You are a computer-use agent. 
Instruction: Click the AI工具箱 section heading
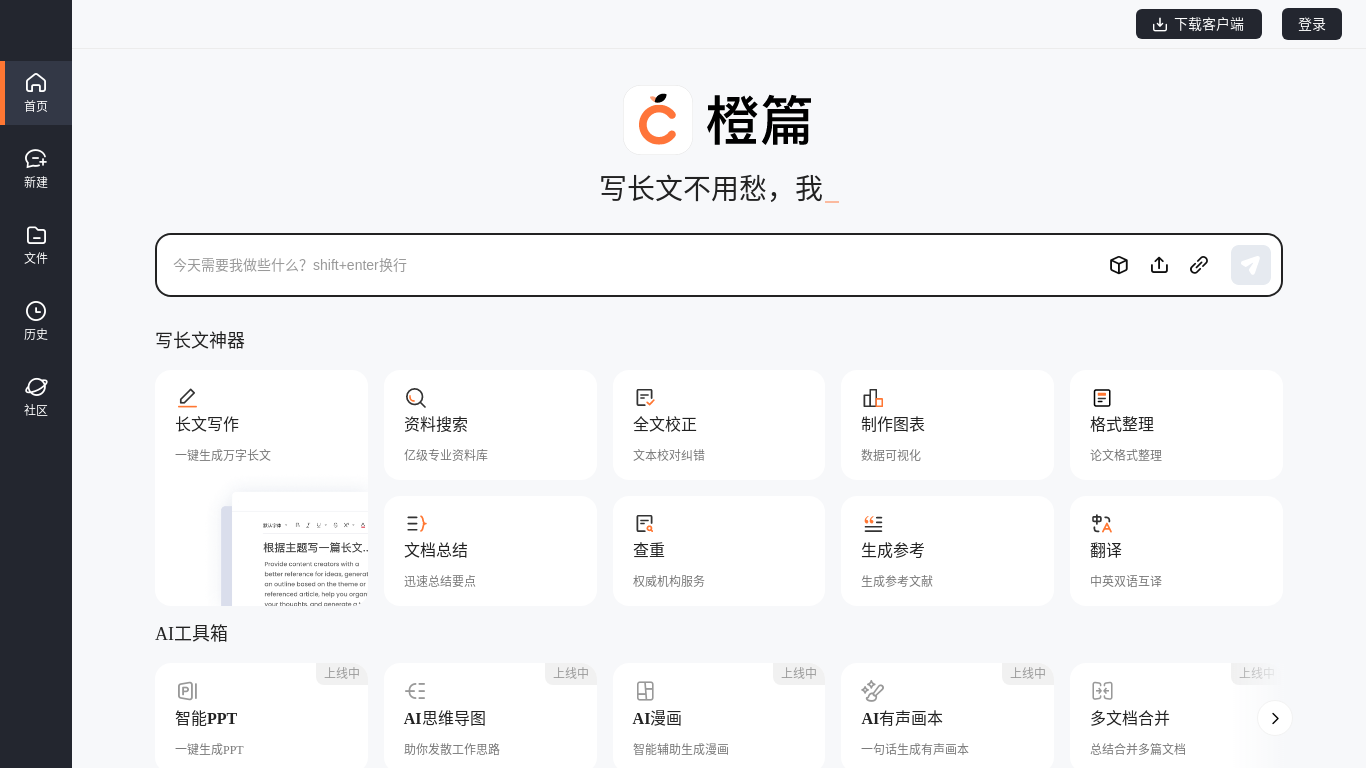192,633
